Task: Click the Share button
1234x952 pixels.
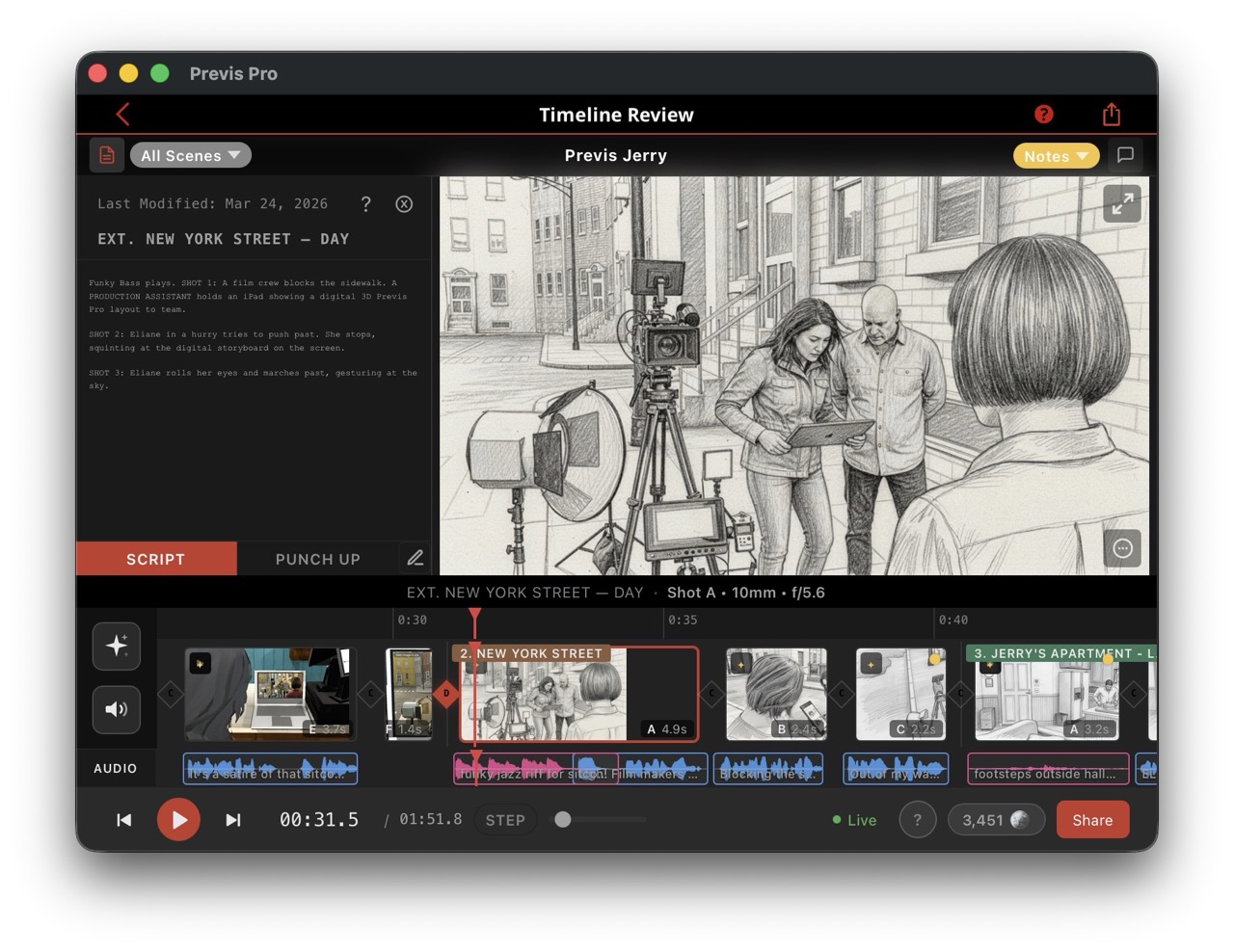Action: click(x=1092, y=820)
